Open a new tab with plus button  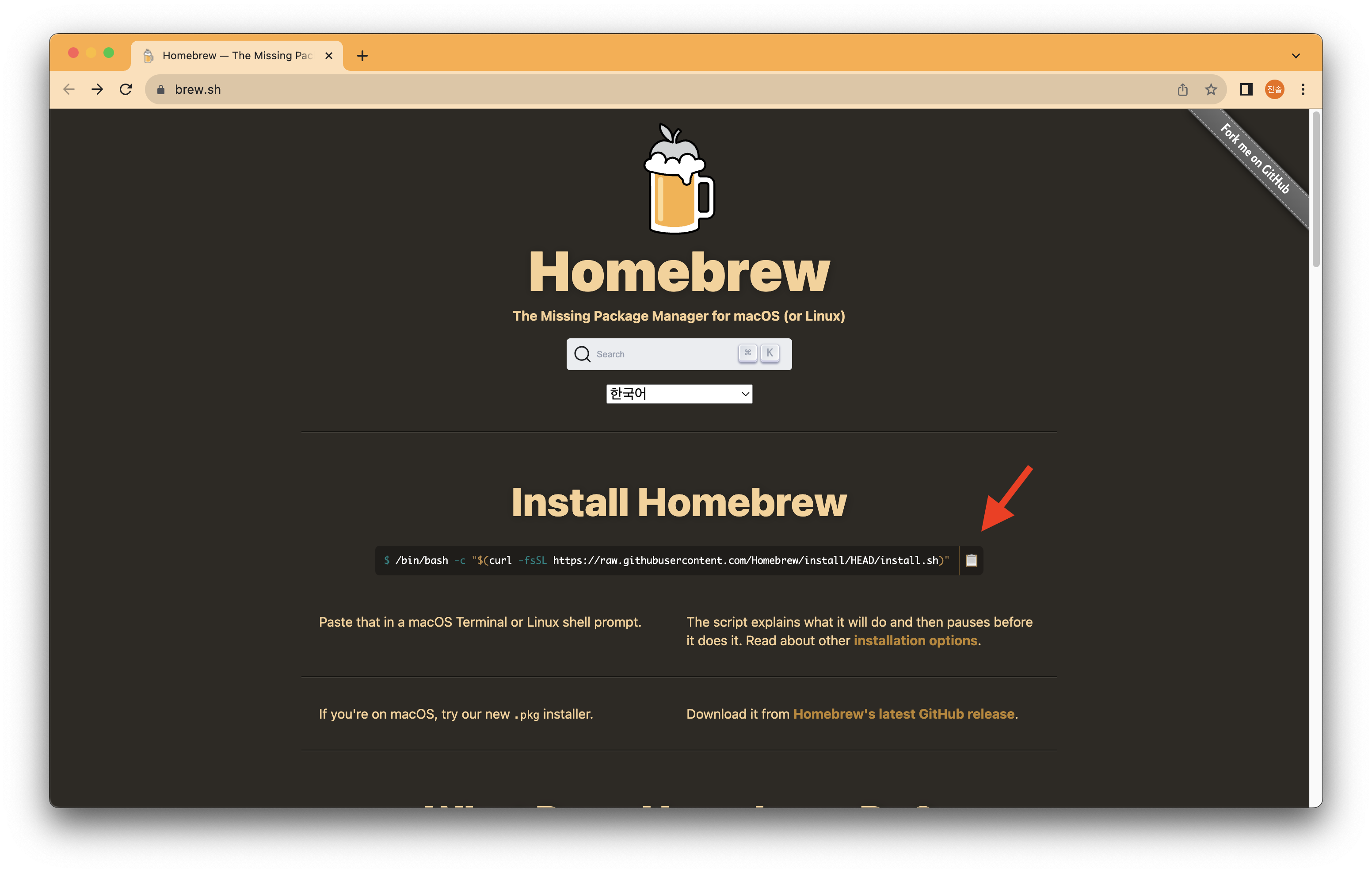pos(362,55)
